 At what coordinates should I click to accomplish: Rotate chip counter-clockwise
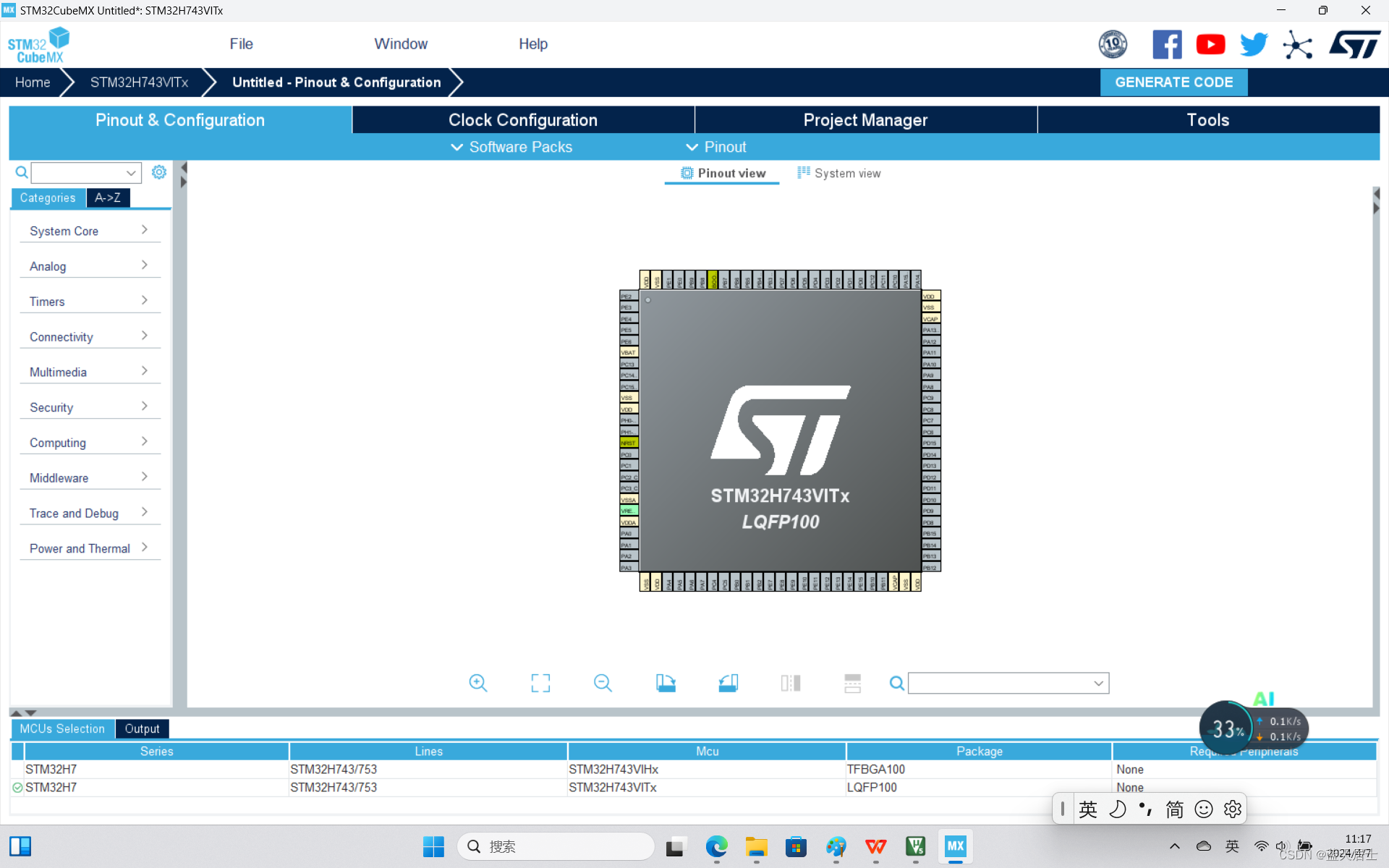[728, 683]
